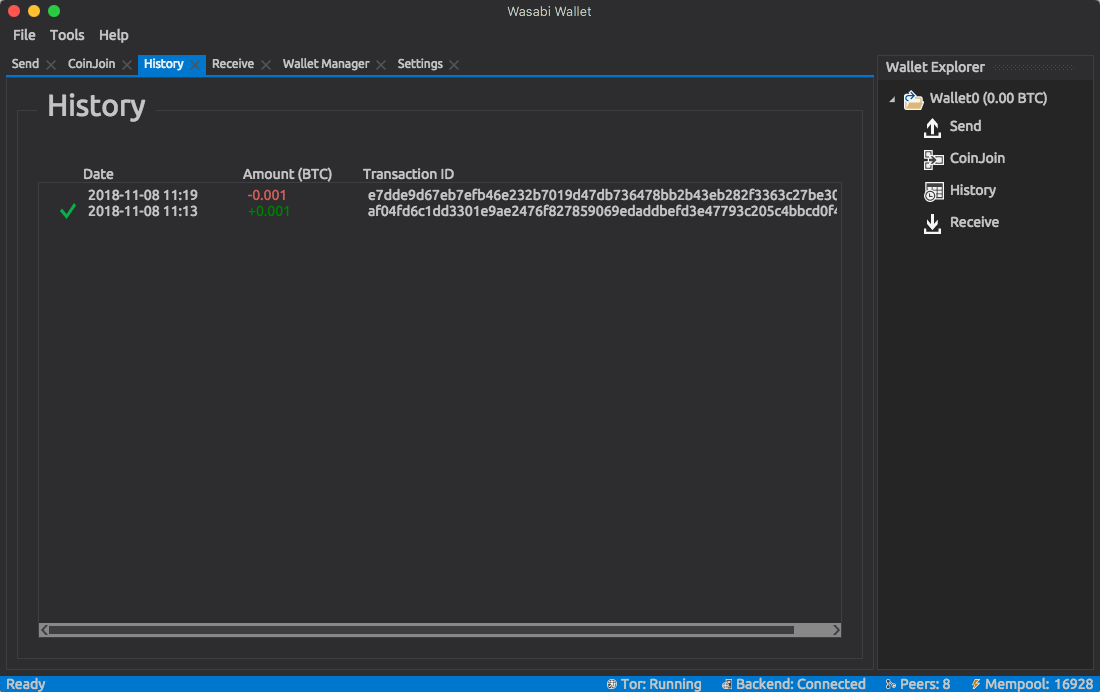1100x692 pixels.
Task: Click the Wallet Explorer panel title
Action: (x=935, y=67)
